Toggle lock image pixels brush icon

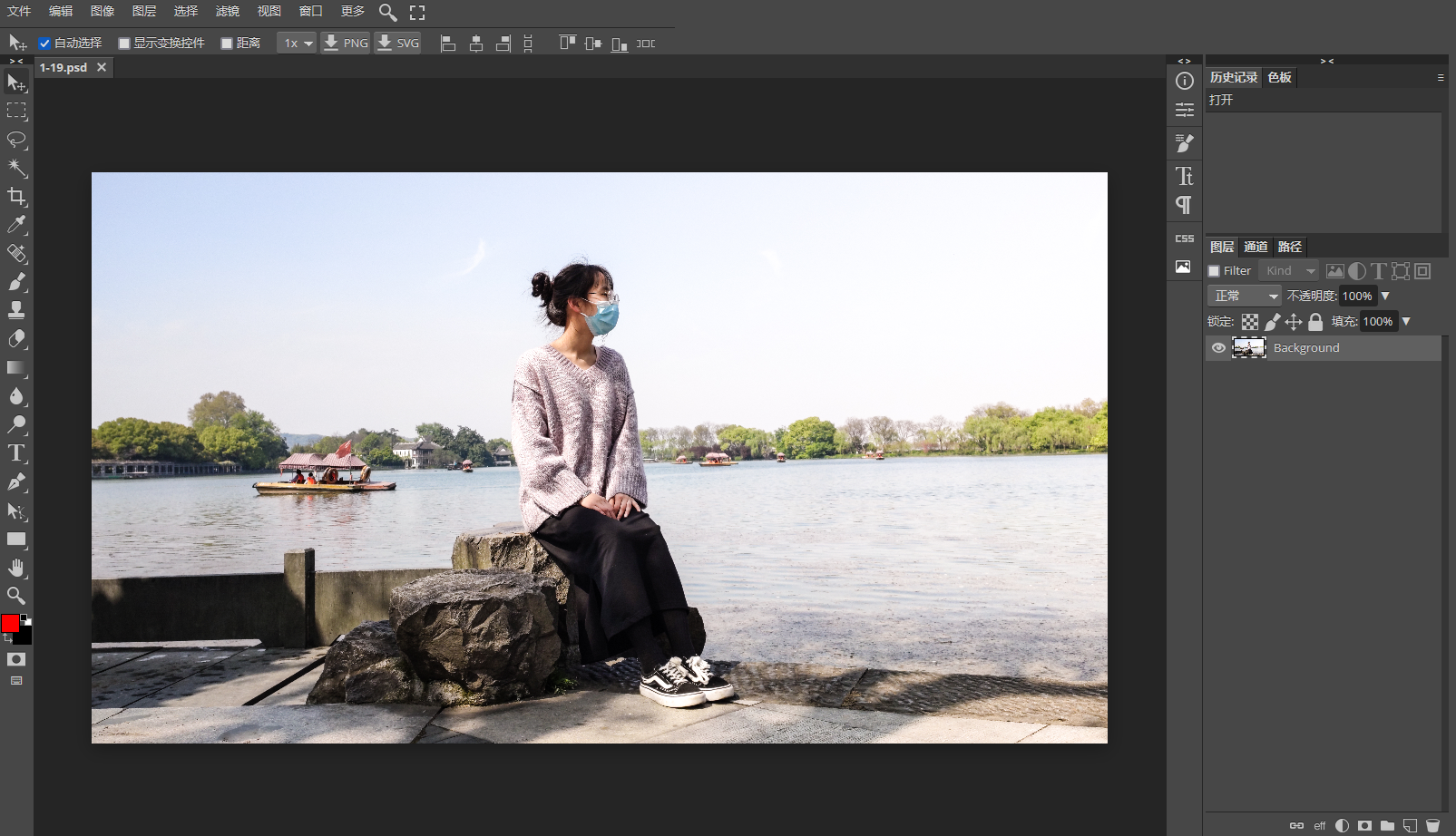click(x=1272, y=322)
